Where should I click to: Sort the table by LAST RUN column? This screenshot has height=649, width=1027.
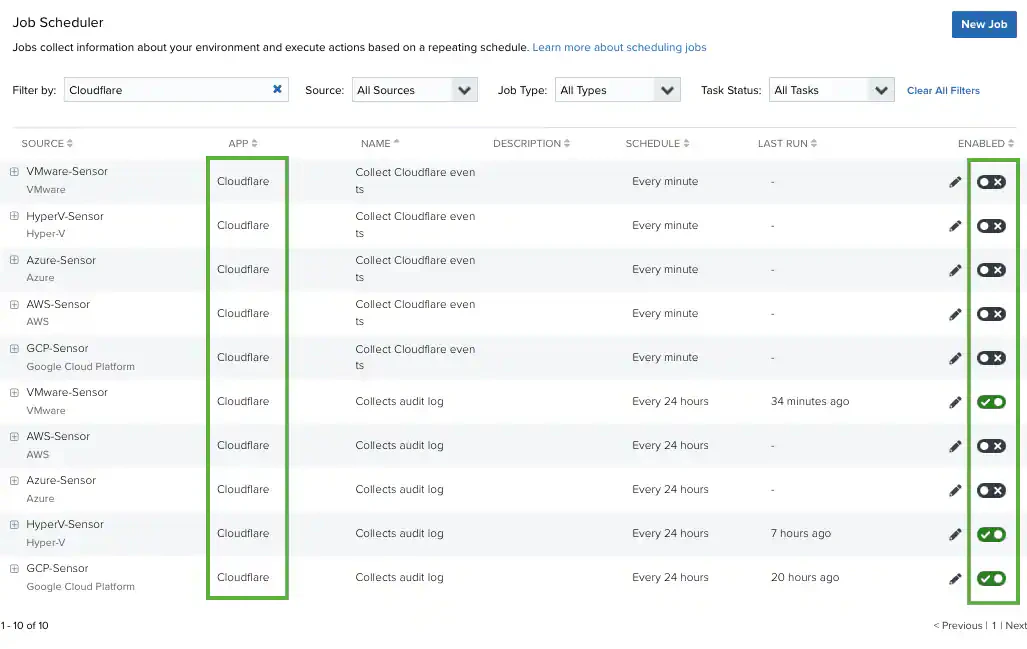tap(787, 143)
